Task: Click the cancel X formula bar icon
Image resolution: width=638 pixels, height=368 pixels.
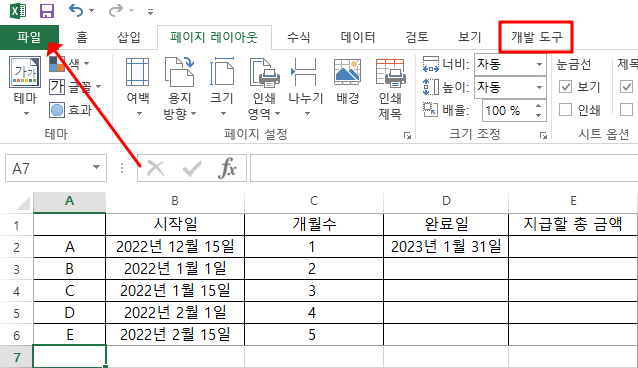Action: coord(155,168)
